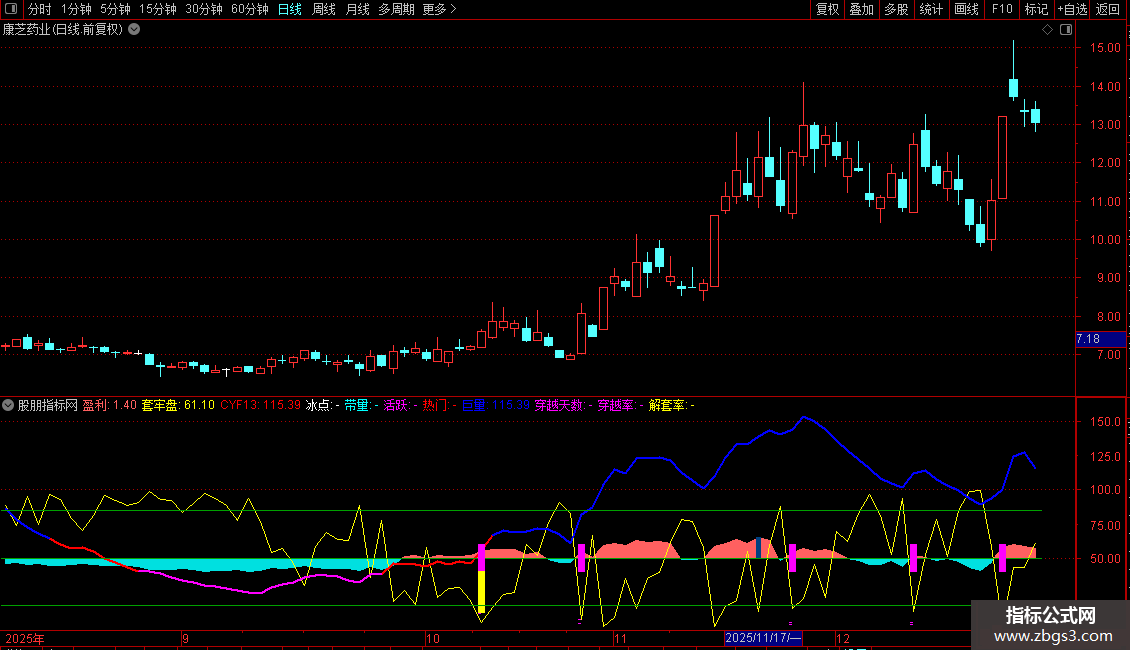Select the 日线 daily tab
This screenshot has width=1130, height=650.
click(x=290, y=9)
